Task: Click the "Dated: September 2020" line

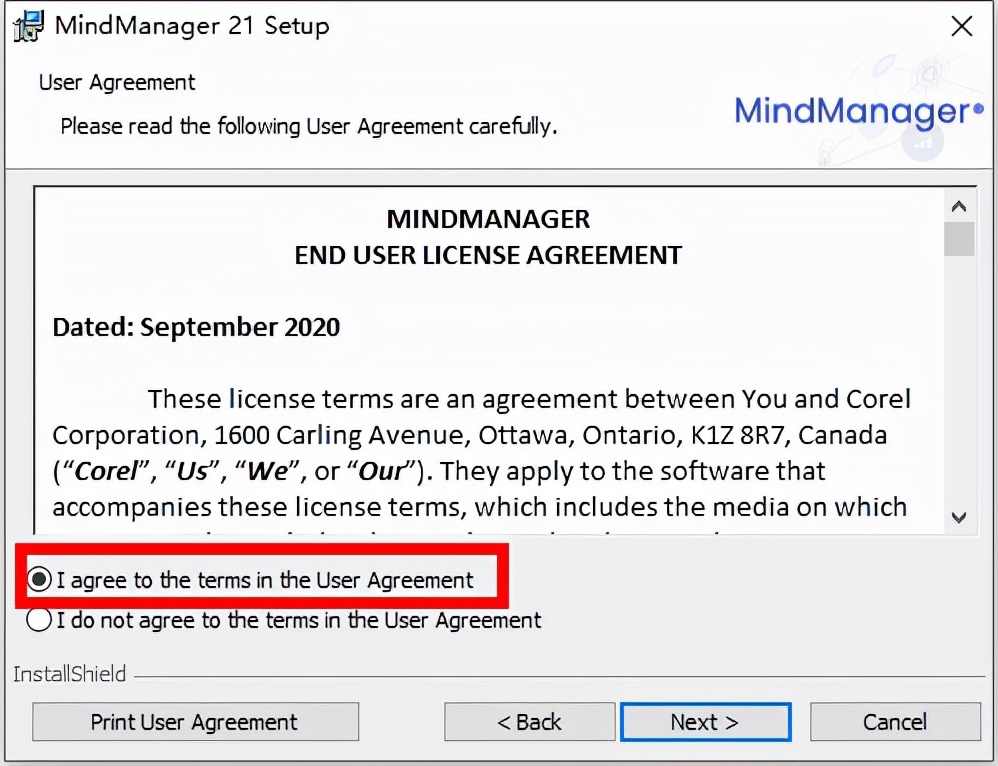Action: (196, 327)
